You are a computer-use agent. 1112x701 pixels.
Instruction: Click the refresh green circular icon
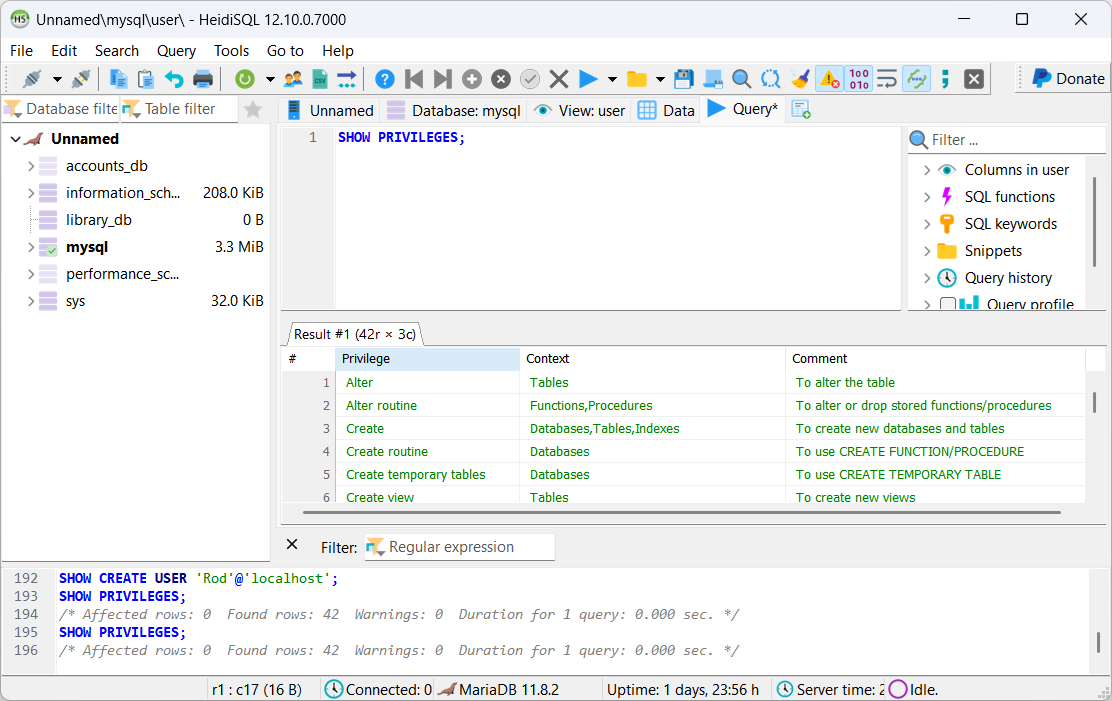pyautogui.click(x=245, y=79)
